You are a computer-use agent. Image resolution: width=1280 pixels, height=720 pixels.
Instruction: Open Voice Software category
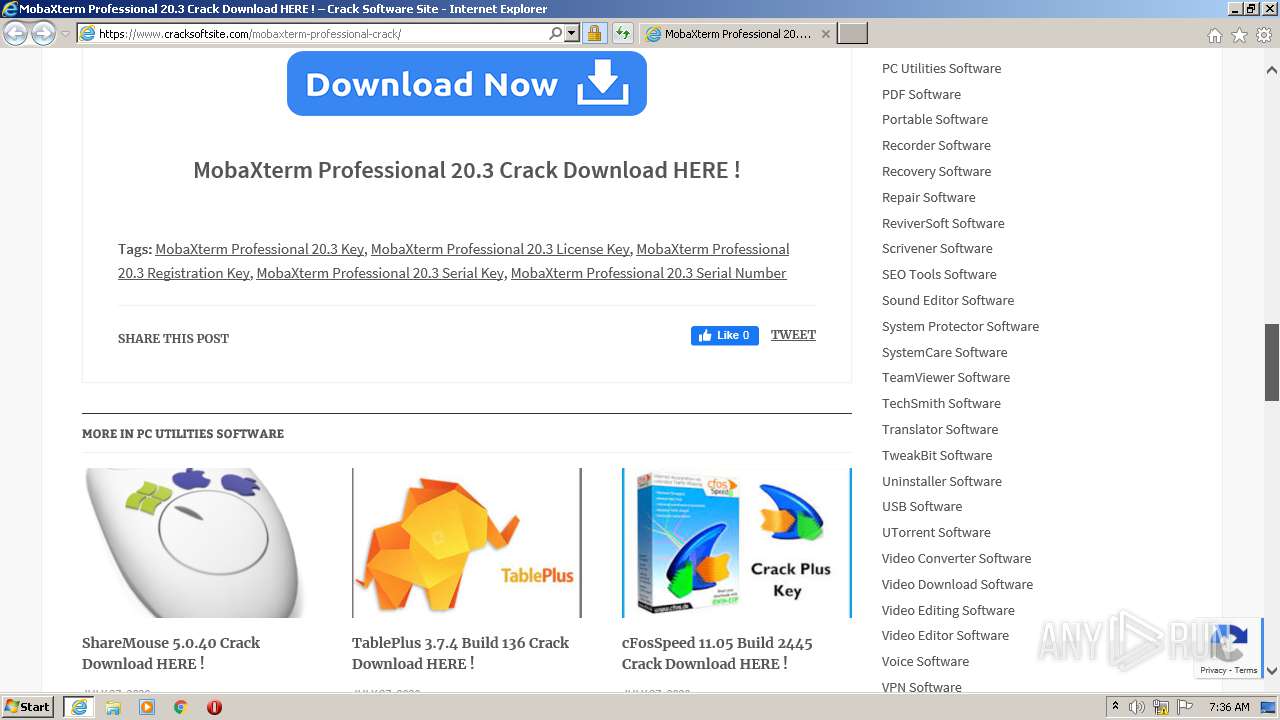(925, 661)
